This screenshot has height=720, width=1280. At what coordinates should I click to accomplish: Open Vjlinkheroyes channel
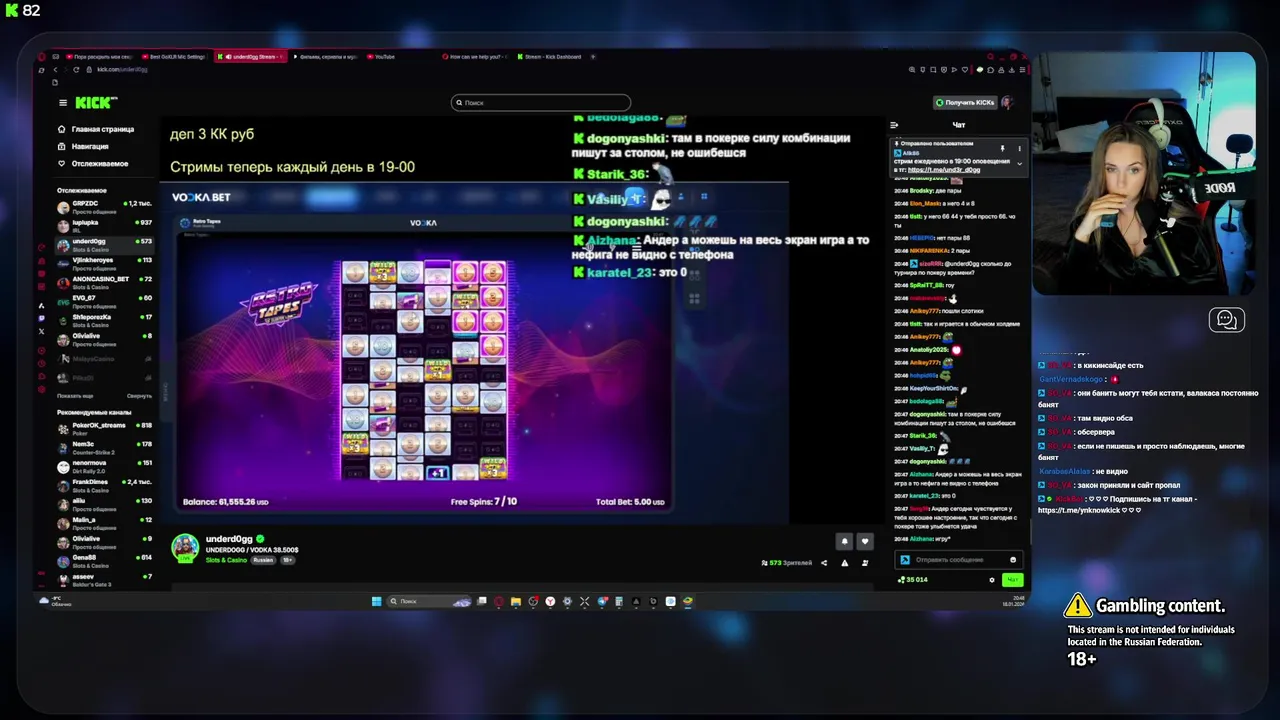105,264
